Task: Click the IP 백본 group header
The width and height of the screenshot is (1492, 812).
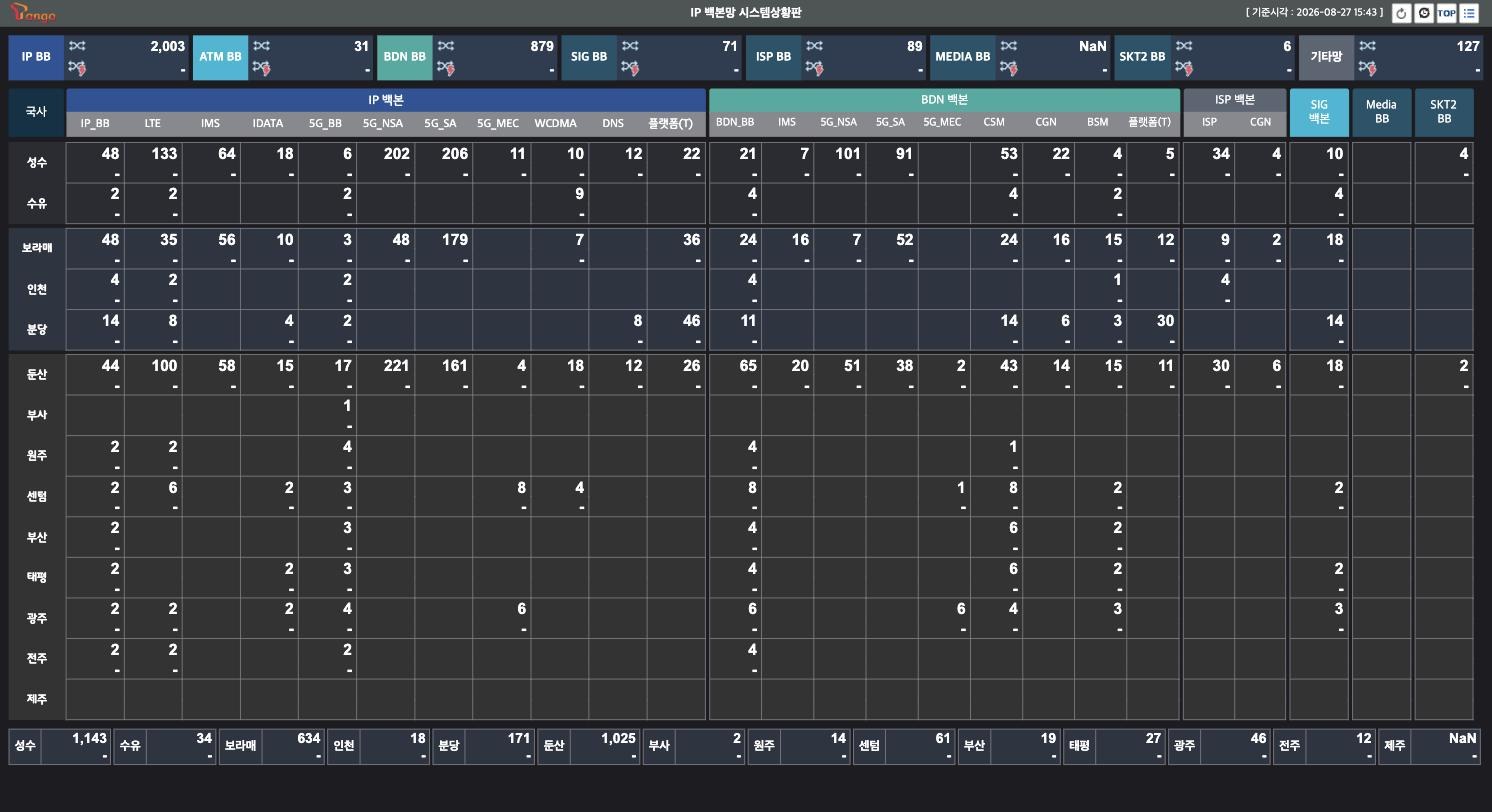Action: pos(386,100)
